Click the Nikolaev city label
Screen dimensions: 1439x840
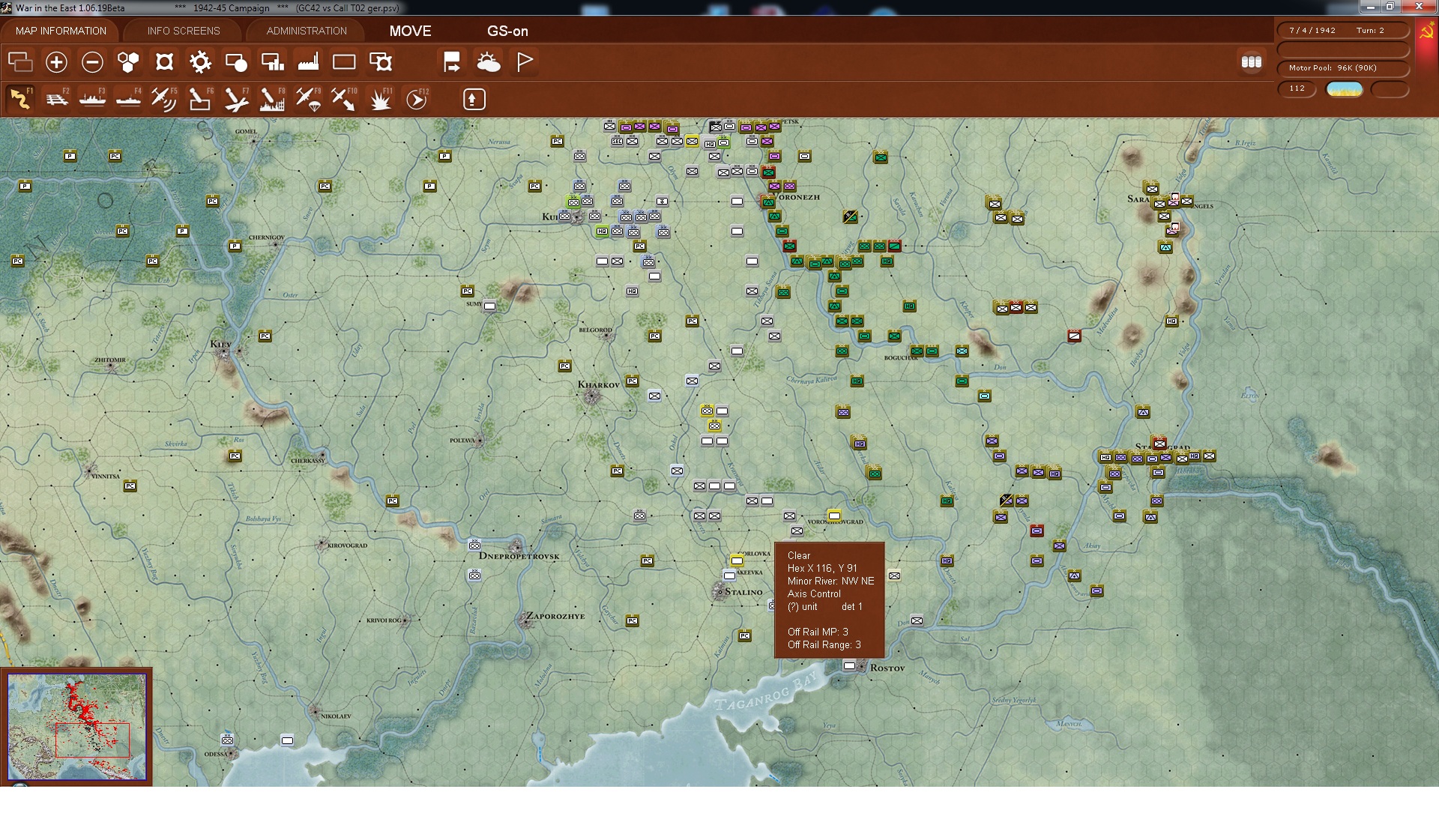pos(336,716)
